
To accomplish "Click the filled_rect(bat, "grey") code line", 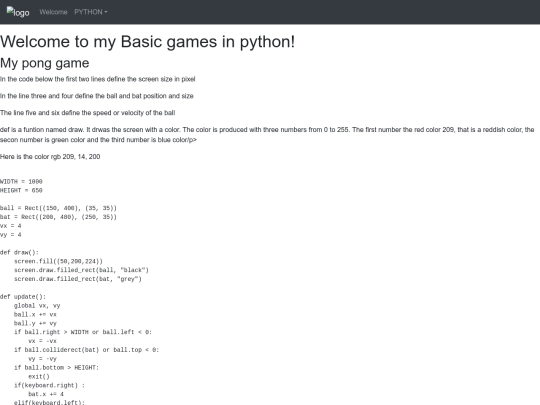I will point(78,279).
